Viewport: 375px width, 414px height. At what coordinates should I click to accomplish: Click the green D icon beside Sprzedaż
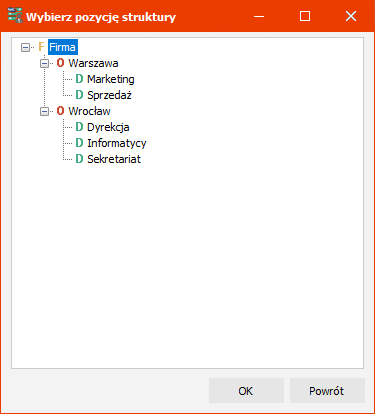(x=79, y=95)
